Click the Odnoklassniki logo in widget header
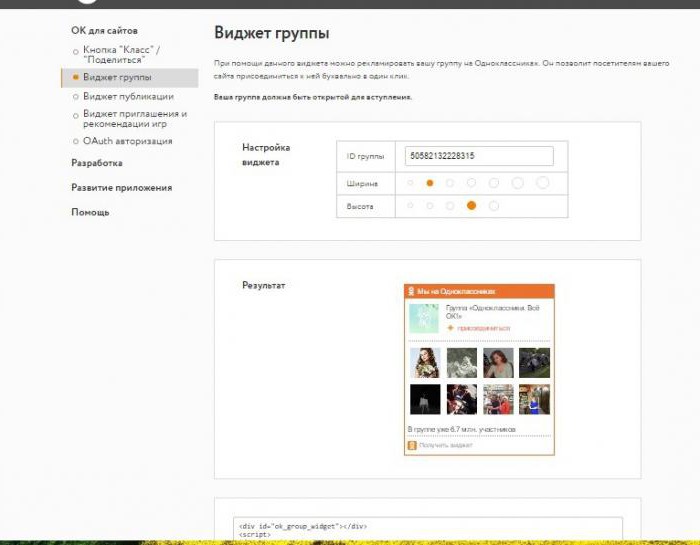Image resolution: width=700 pixels, height=545 pixels. (x=411, y=291)
